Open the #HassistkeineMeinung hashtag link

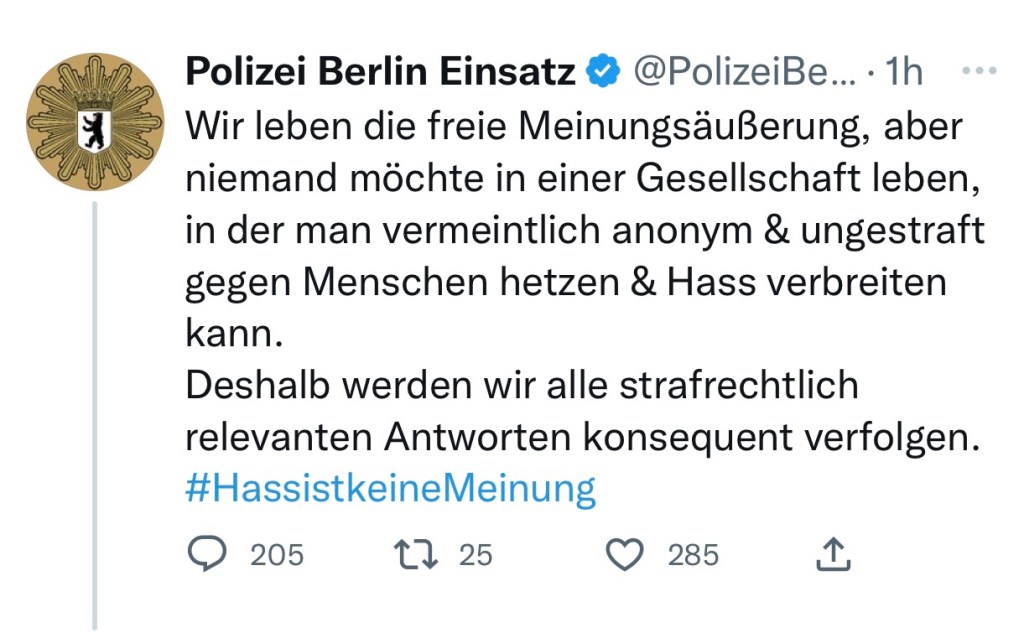391,490
